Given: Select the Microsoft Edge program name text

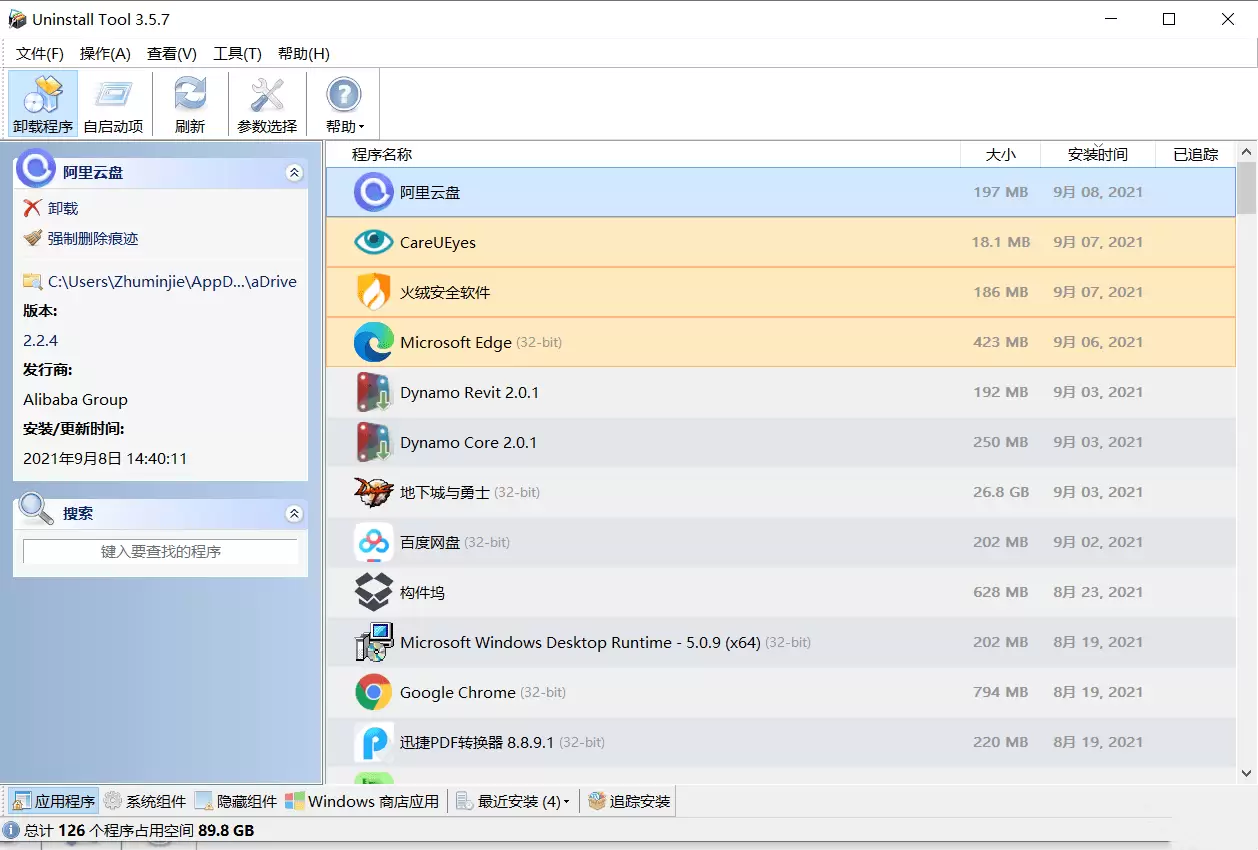Looking at the screenshot, I should pyautogui.click(x=455, y=342).
